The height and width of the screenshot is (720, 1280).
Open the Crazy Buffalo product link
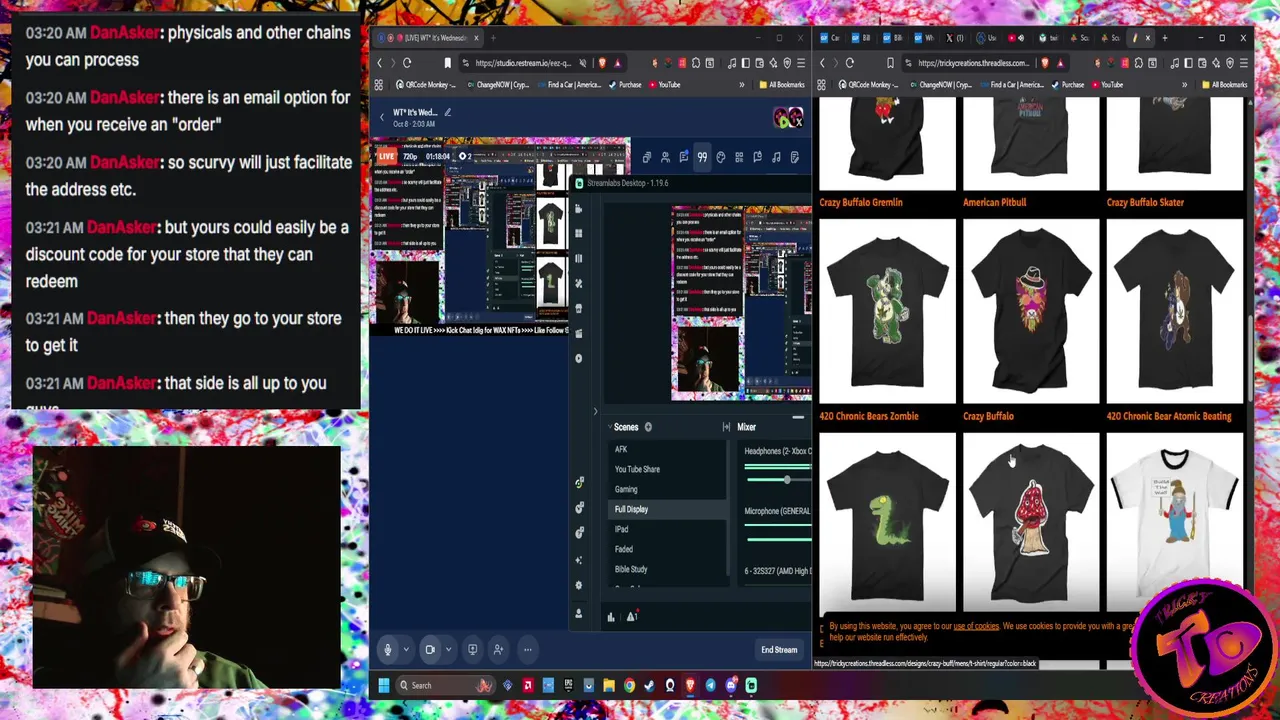coord(988,416)
